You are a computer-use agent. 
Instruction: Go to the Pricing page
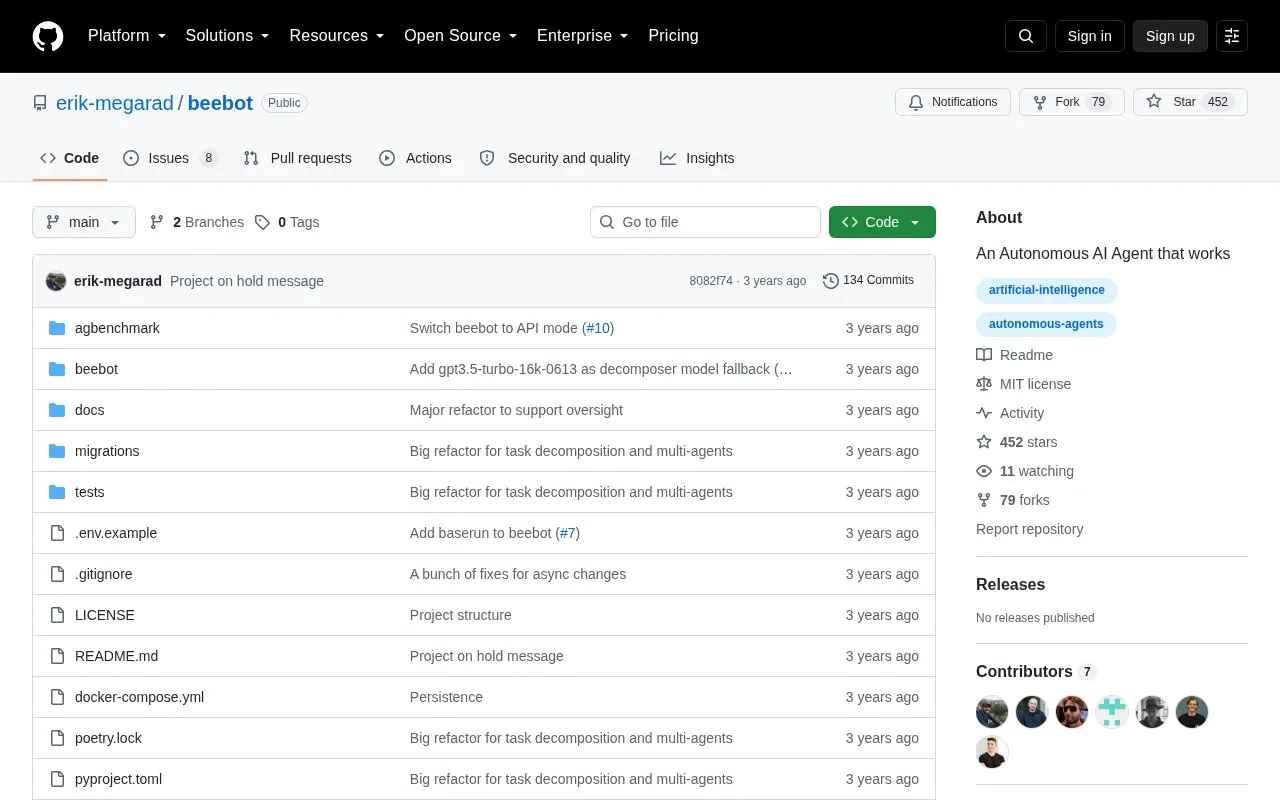pos(673,36)
